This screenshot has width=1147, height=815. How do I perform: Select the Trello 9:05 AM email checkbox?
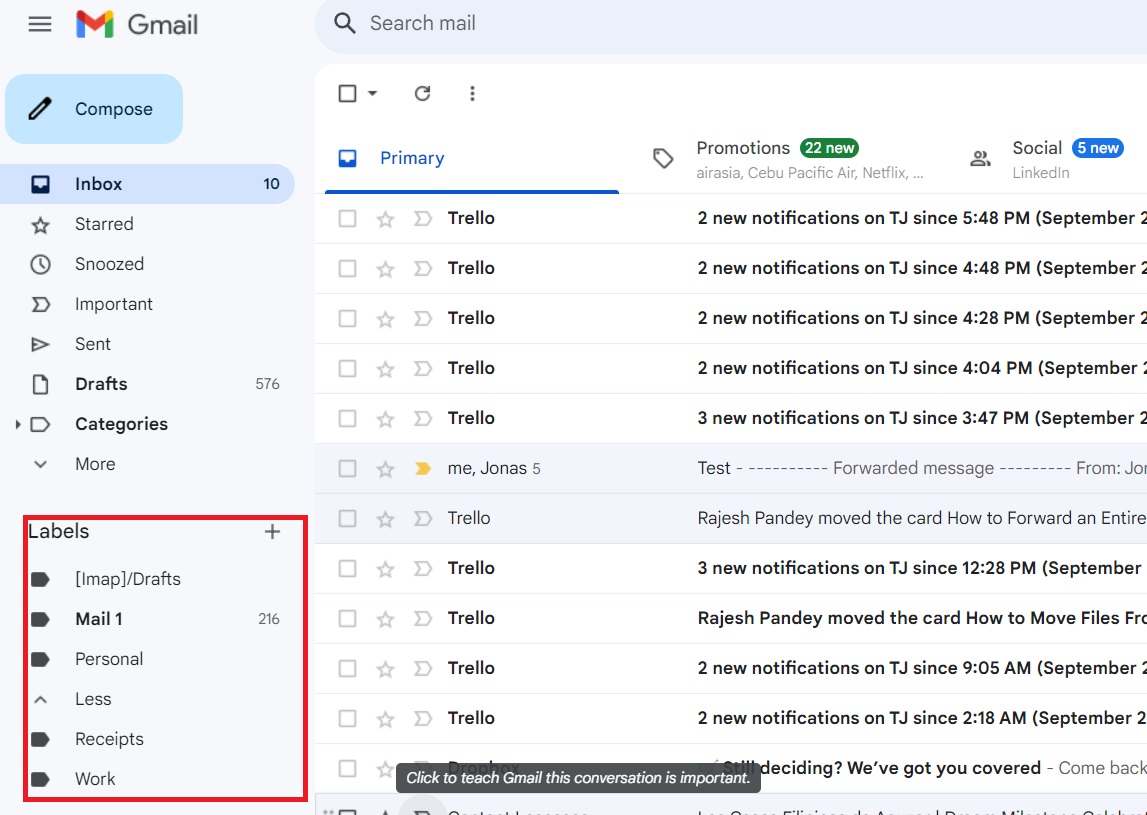347,669
